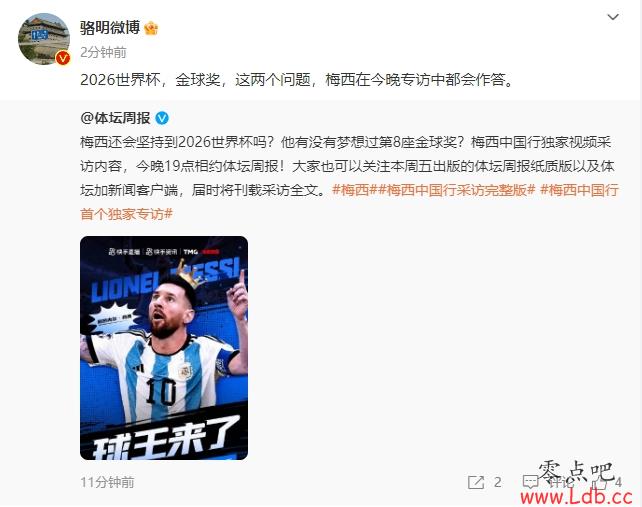Expand the post options chevron menu
Viewport: 642px width, 507px height.
click(x=613, y=17)
